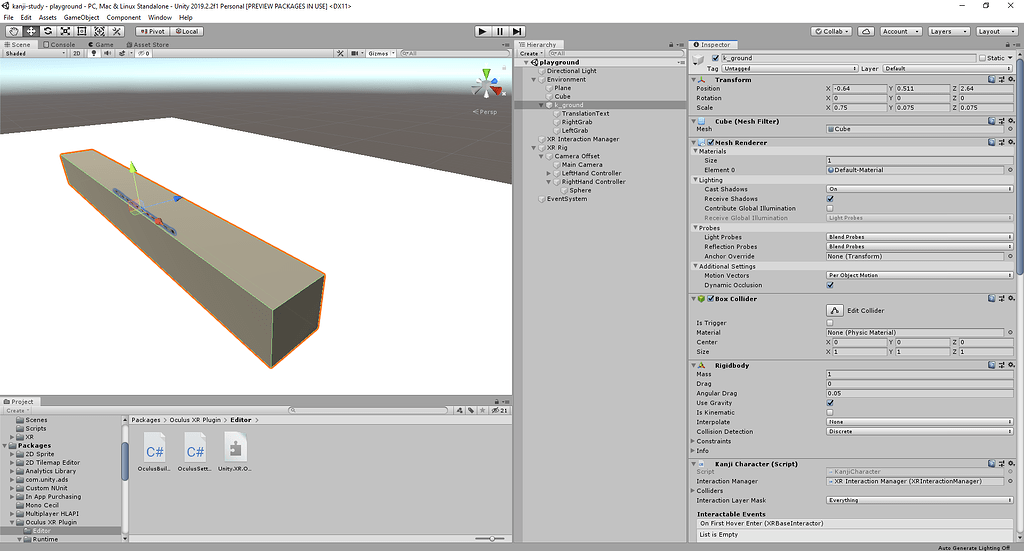The image size is (1024, 551).
Task: Switch to the Console tab
Action: pos(60,44)
